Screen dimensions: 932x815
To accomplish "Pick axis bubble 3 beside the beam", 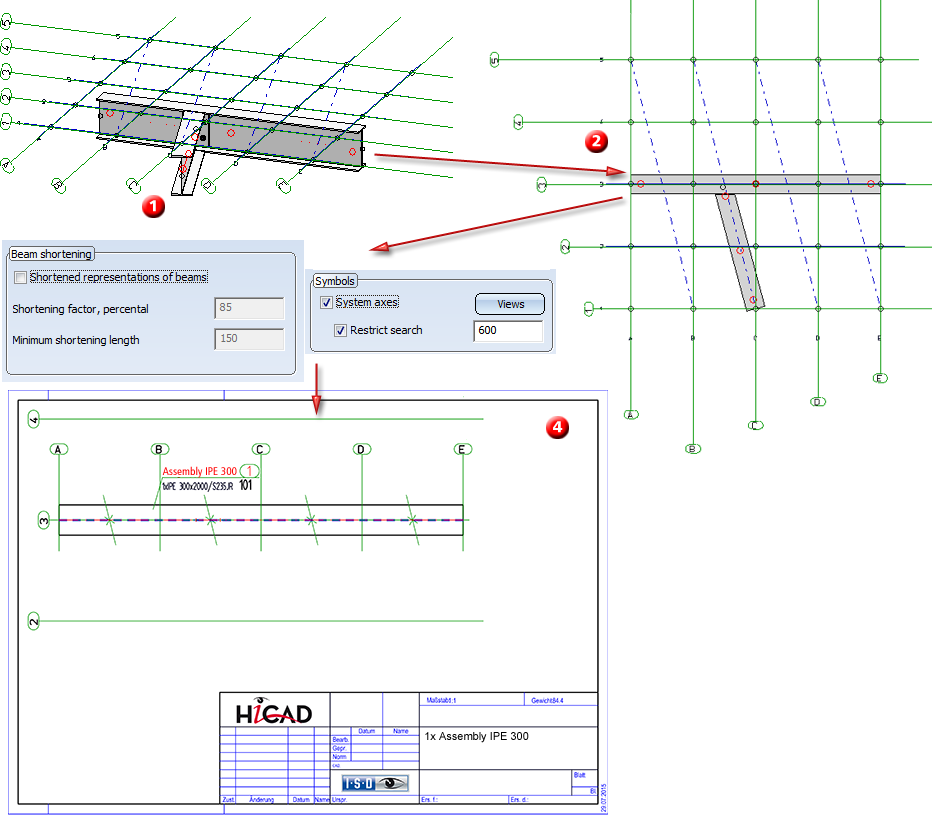I will (43, 520).
